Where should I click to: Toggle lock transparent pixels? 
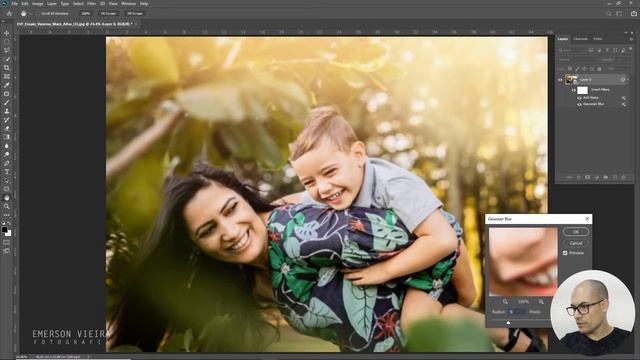[570, 69]
